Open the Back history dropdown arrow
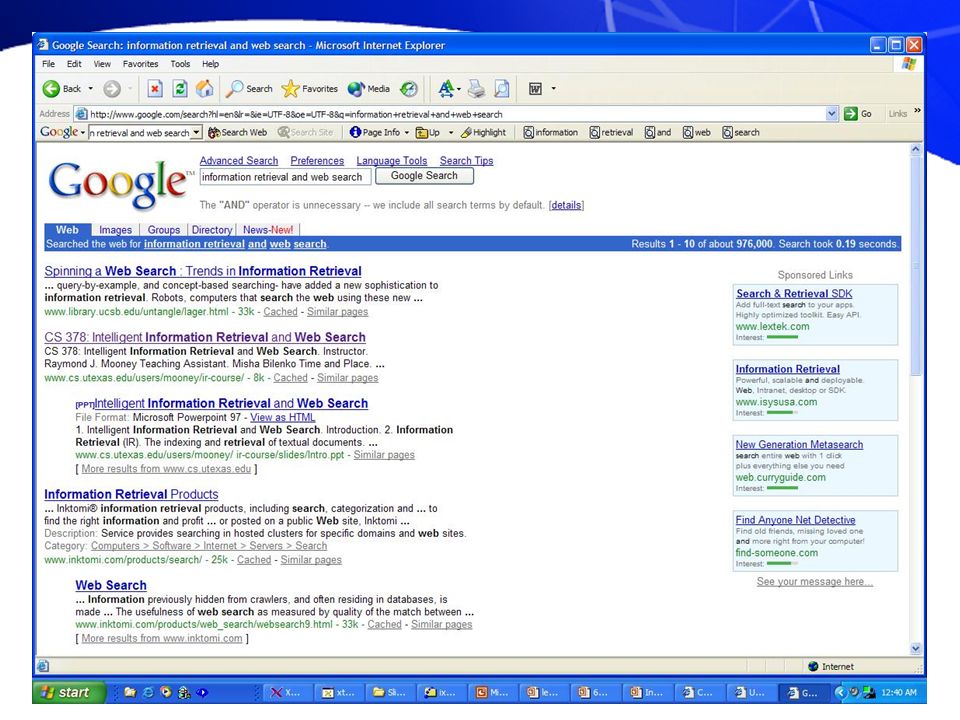The height and width of the screenshot is (720, 960). 91,89
